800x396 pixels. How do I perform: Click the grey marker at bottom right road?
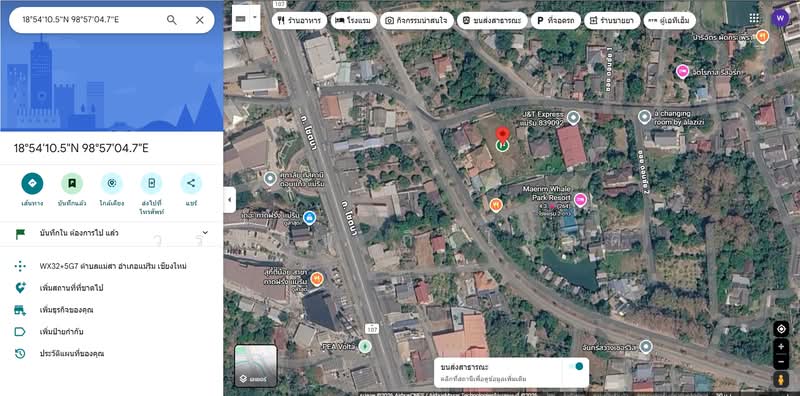click(646, 347)
